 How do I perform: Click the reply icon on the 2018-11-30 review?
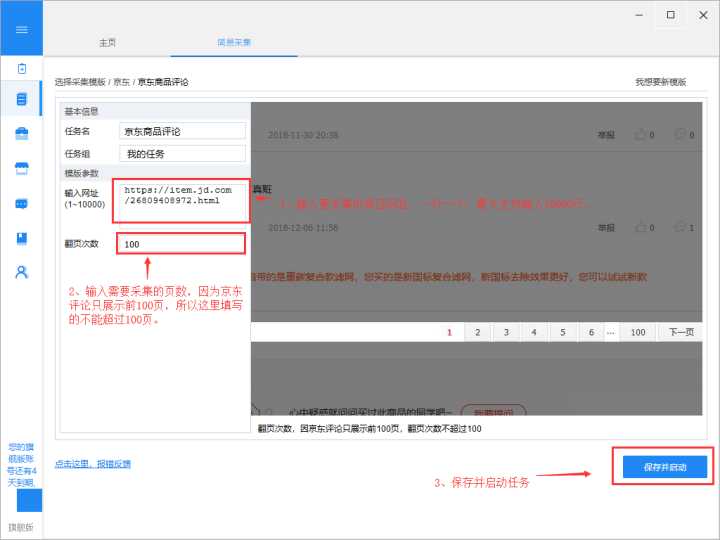(x=680, y=135)
